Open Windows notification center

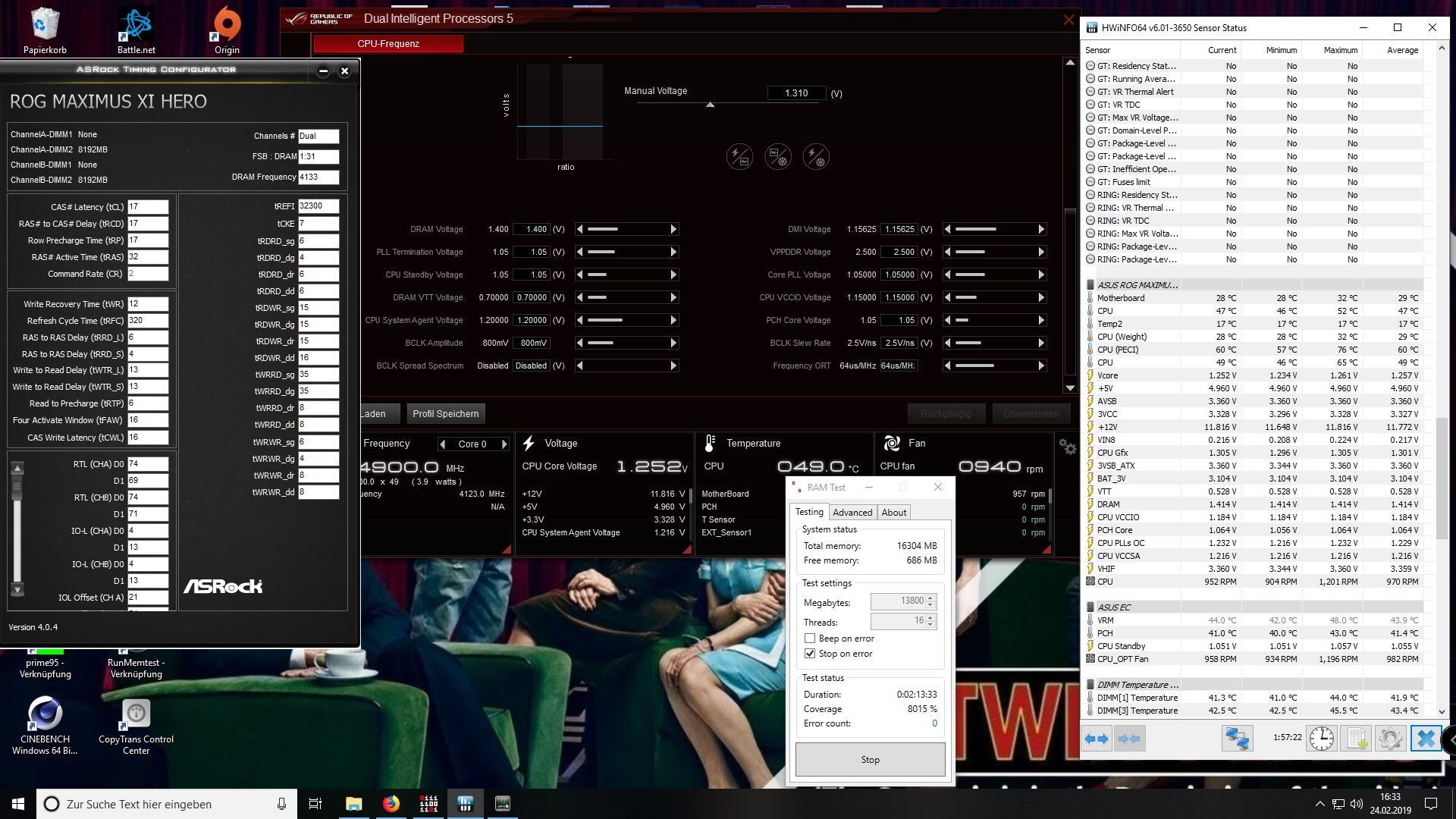pos(1431,804)
